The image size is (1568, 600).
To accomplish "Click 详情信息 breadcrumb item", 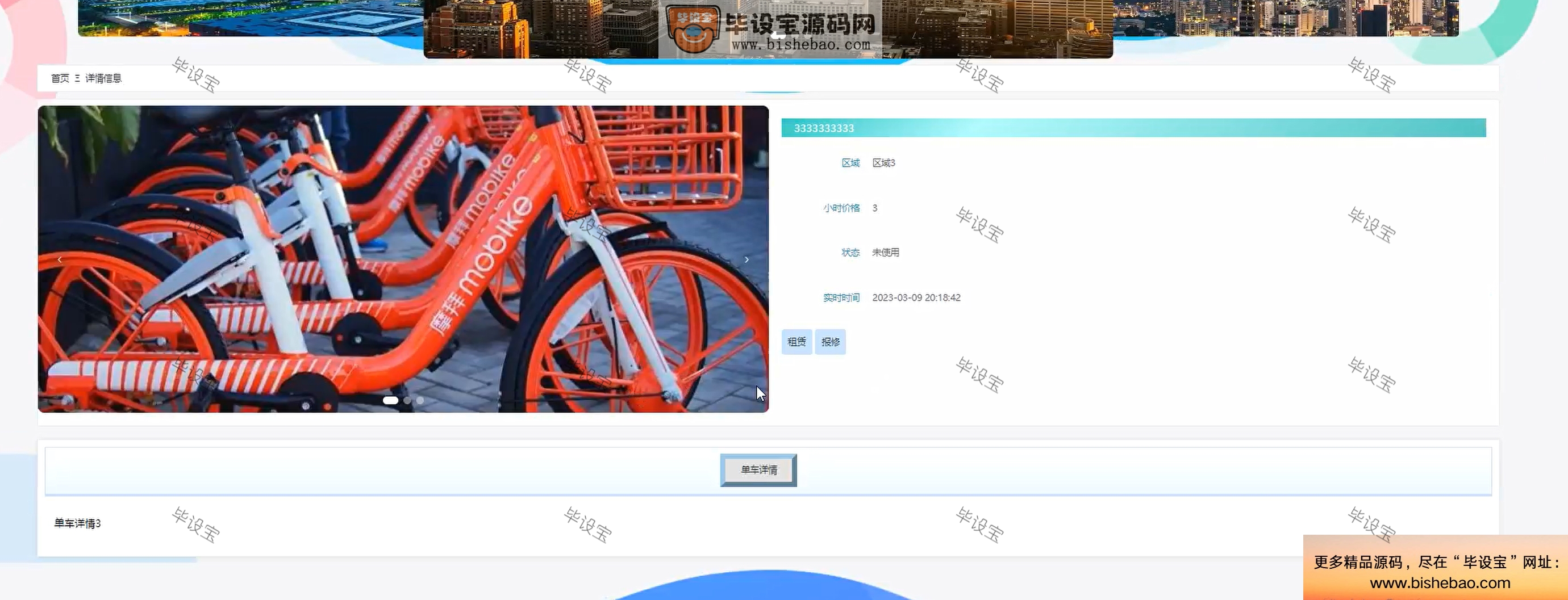I will click(x=103, y=78).
